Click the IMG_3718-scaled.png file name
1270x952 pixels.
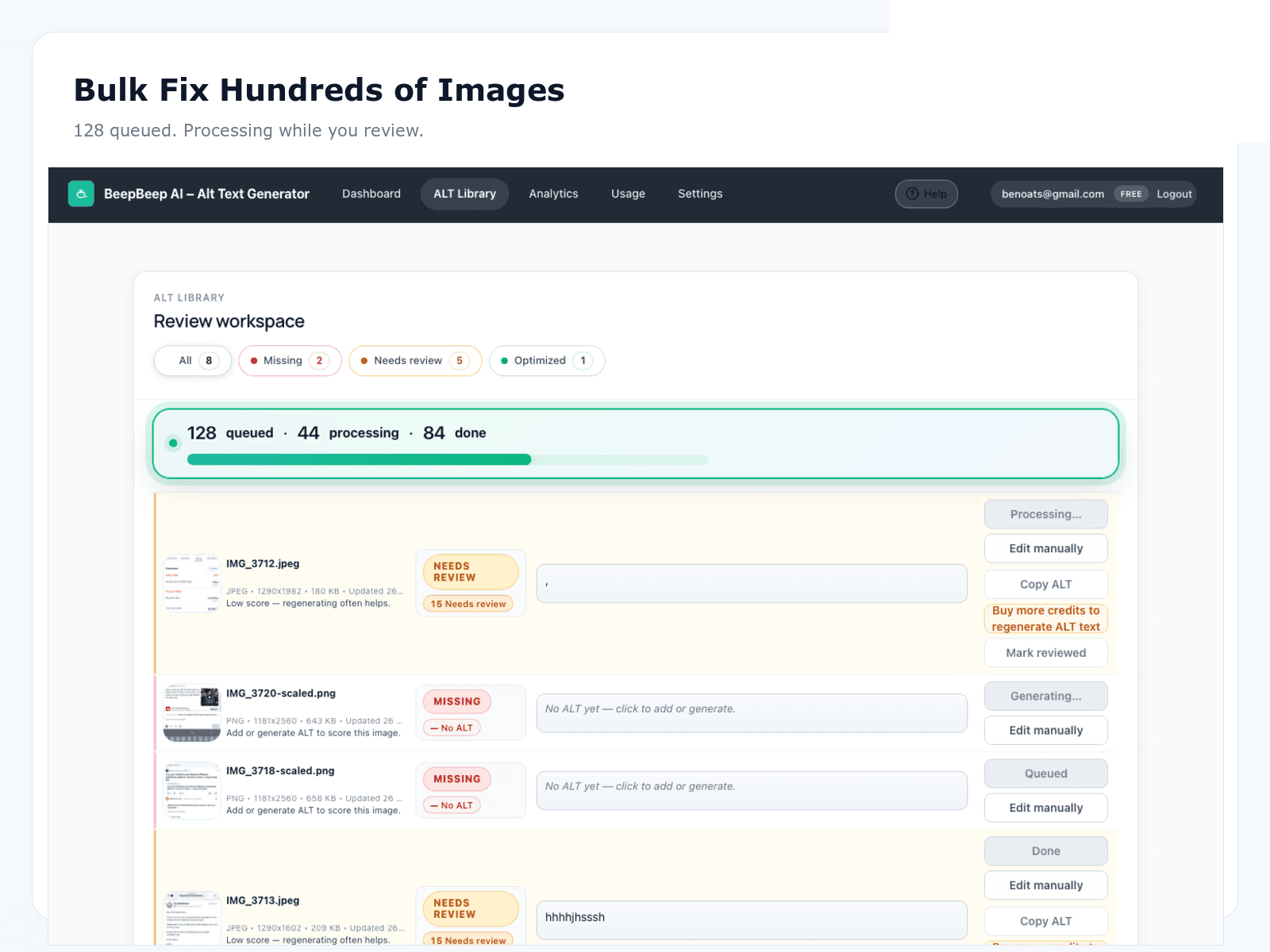click(280, 771)
